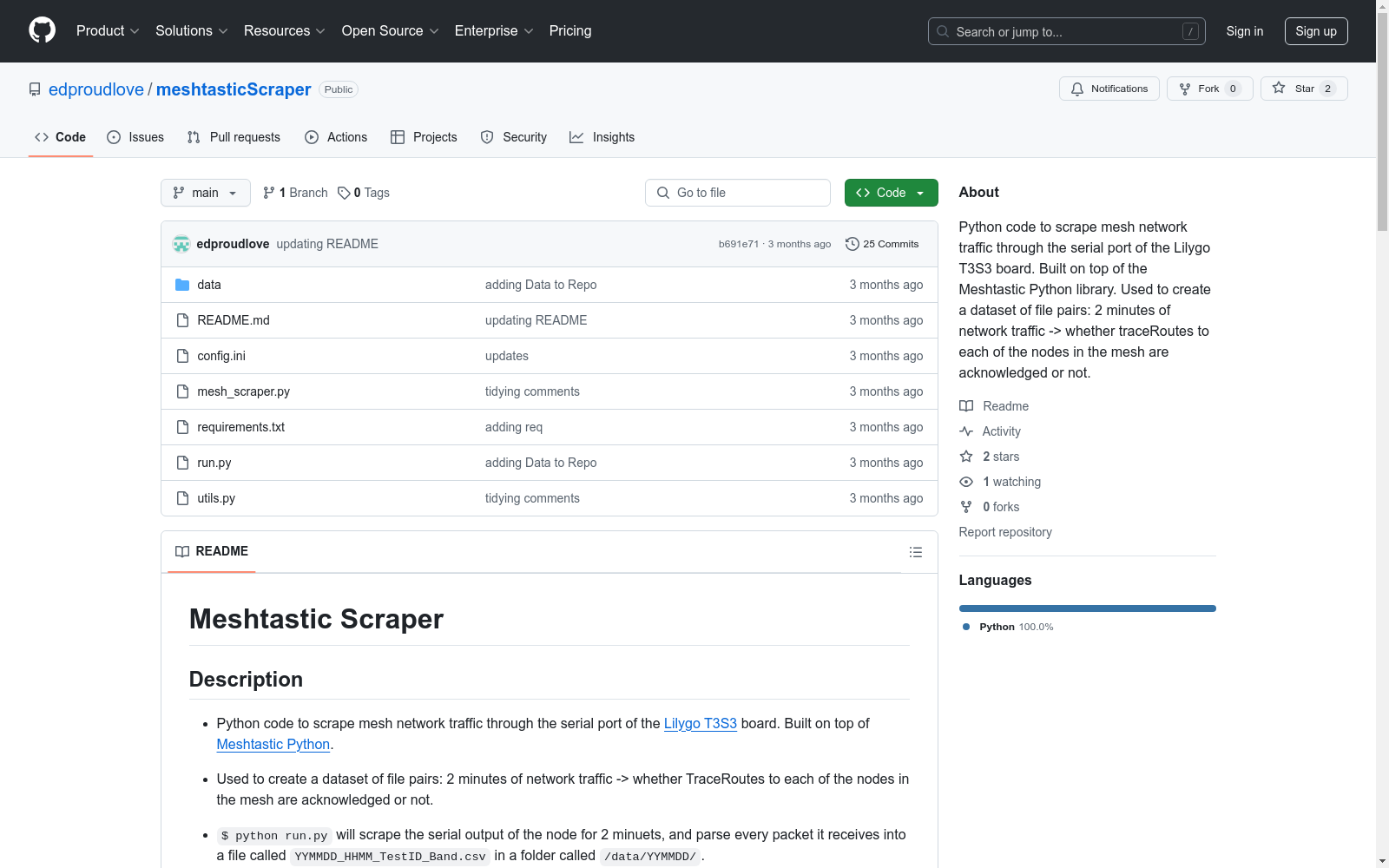Click the file icon for README.md
The width and height of the screenshot is (1389, 868).
click(182, 320)
